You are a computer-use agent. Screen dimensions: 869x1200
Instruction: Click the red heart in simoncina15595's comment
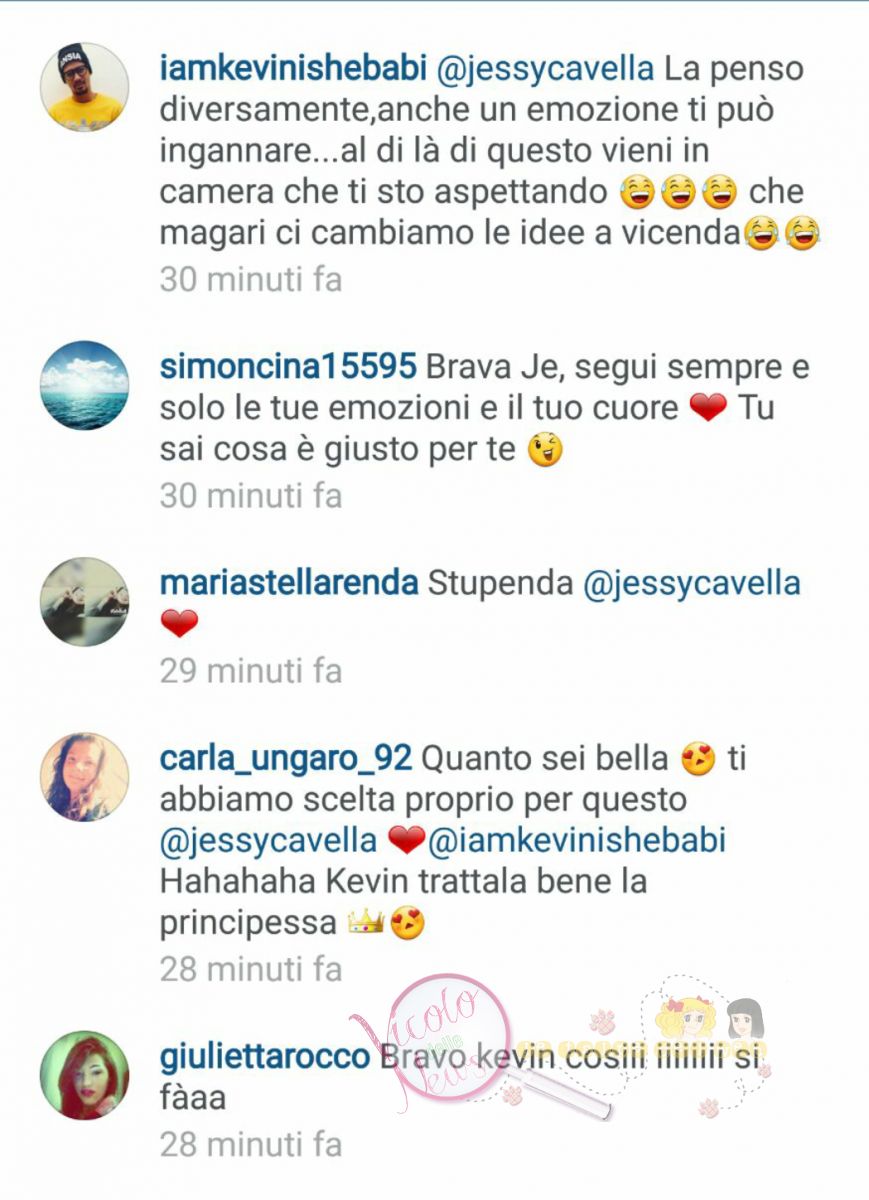[x=708, y=410]
